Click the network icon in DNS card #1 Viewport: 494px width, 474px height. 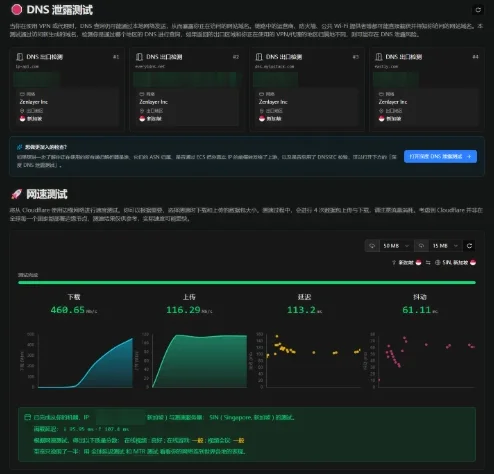click(22, 94)
